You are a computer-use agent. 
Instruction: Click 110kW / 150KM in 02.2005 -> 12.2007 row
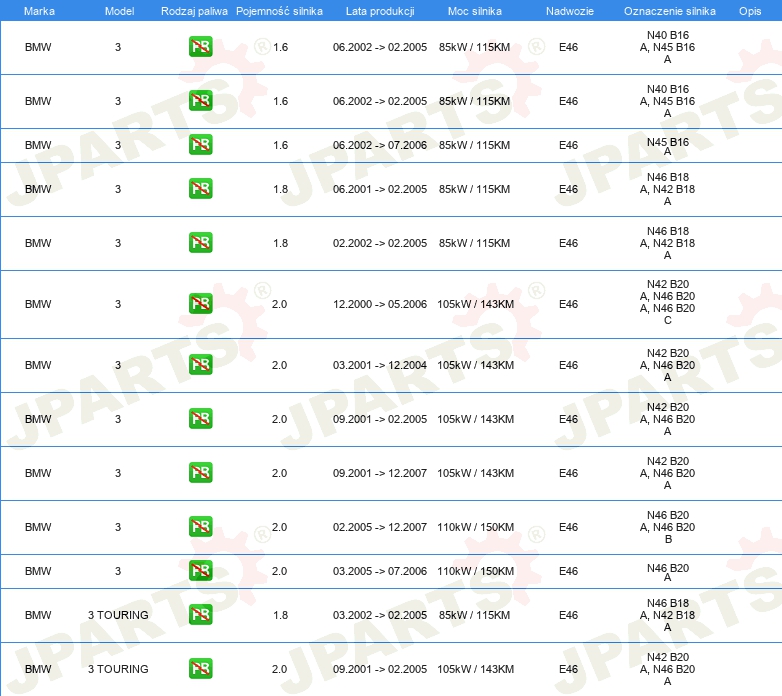pos(475,527)
